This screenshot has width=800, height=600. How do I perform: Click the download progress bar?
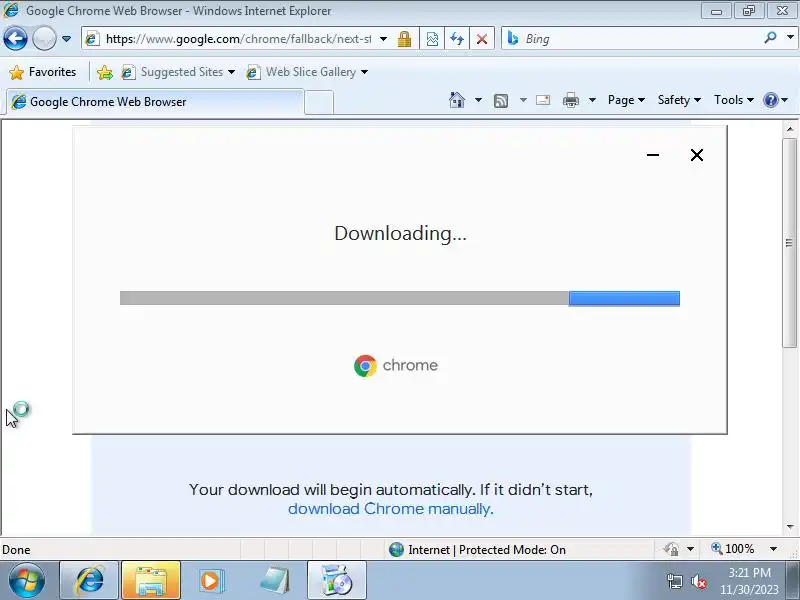[x=399, y=298]
